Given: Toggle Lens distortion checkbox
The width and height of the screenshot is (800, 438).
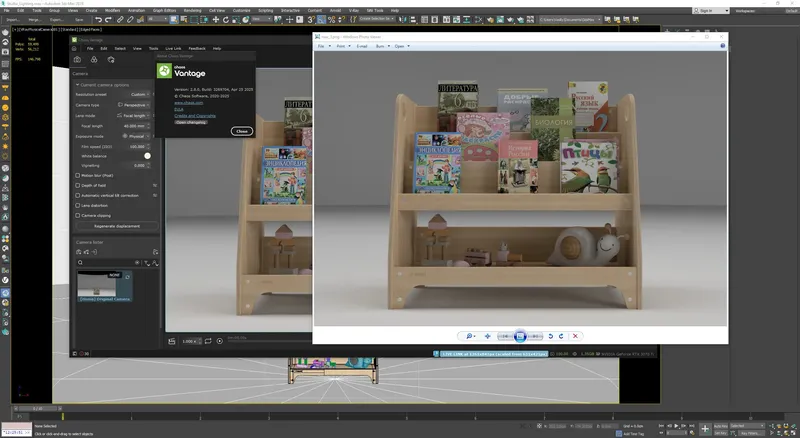Looking at the screenshot, I should pos(79,205).
